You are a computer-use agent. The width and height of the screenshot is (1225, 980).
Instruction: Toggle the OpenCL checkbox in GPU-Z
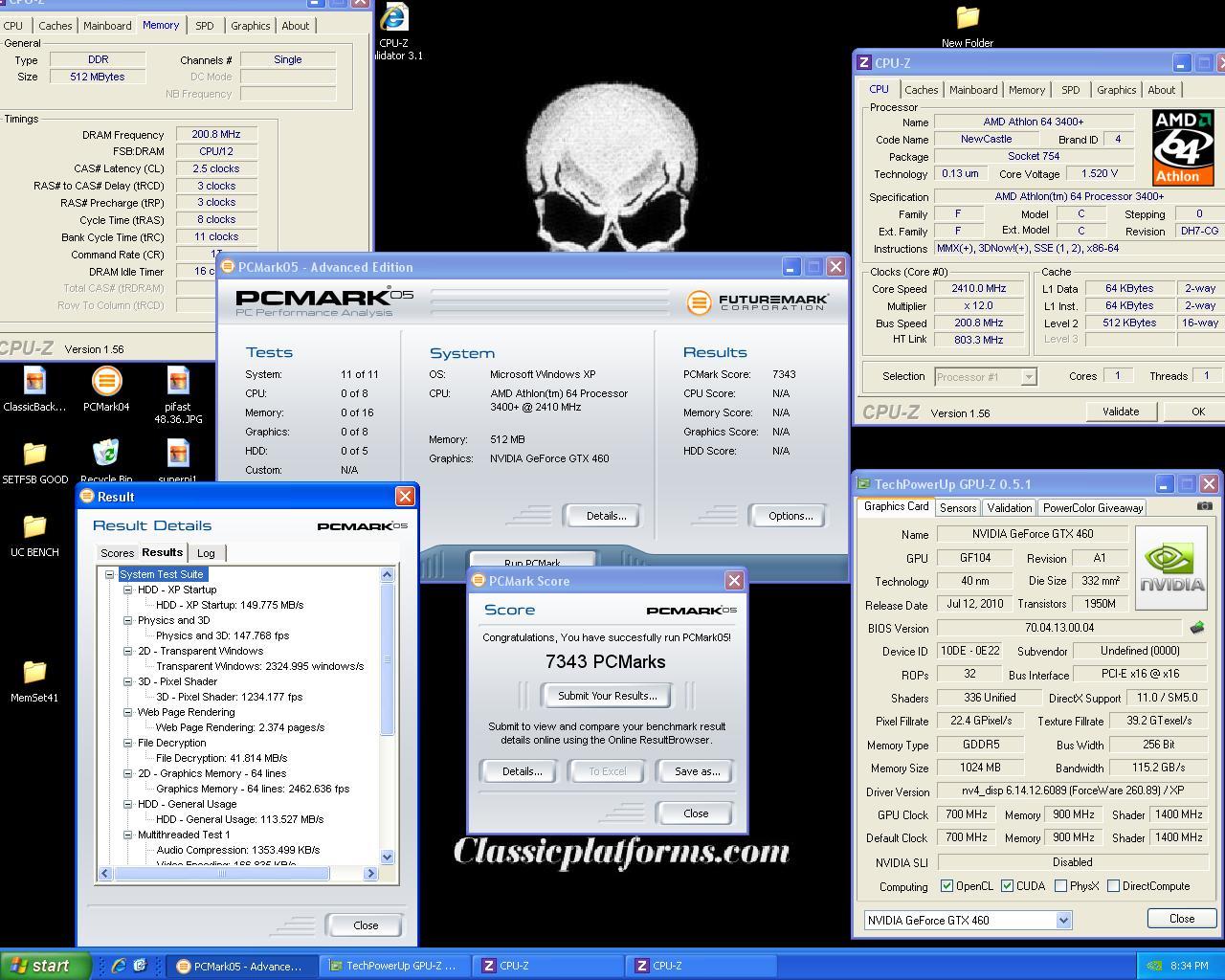click(947, 886)
